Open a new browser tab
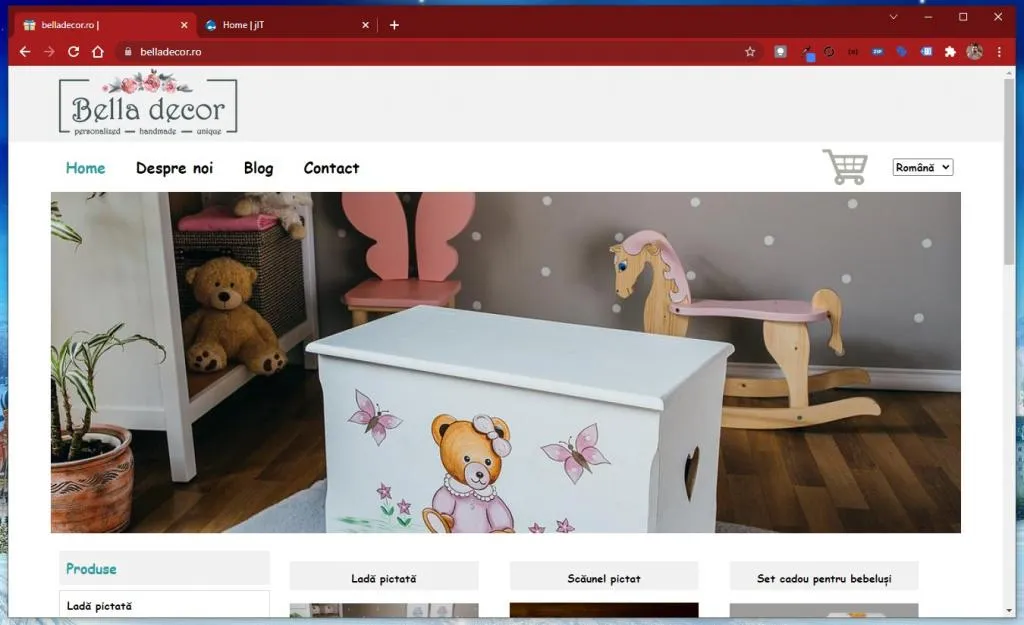Image resolution: width=1024 pixels, height=625 pixels. (394, 25)
